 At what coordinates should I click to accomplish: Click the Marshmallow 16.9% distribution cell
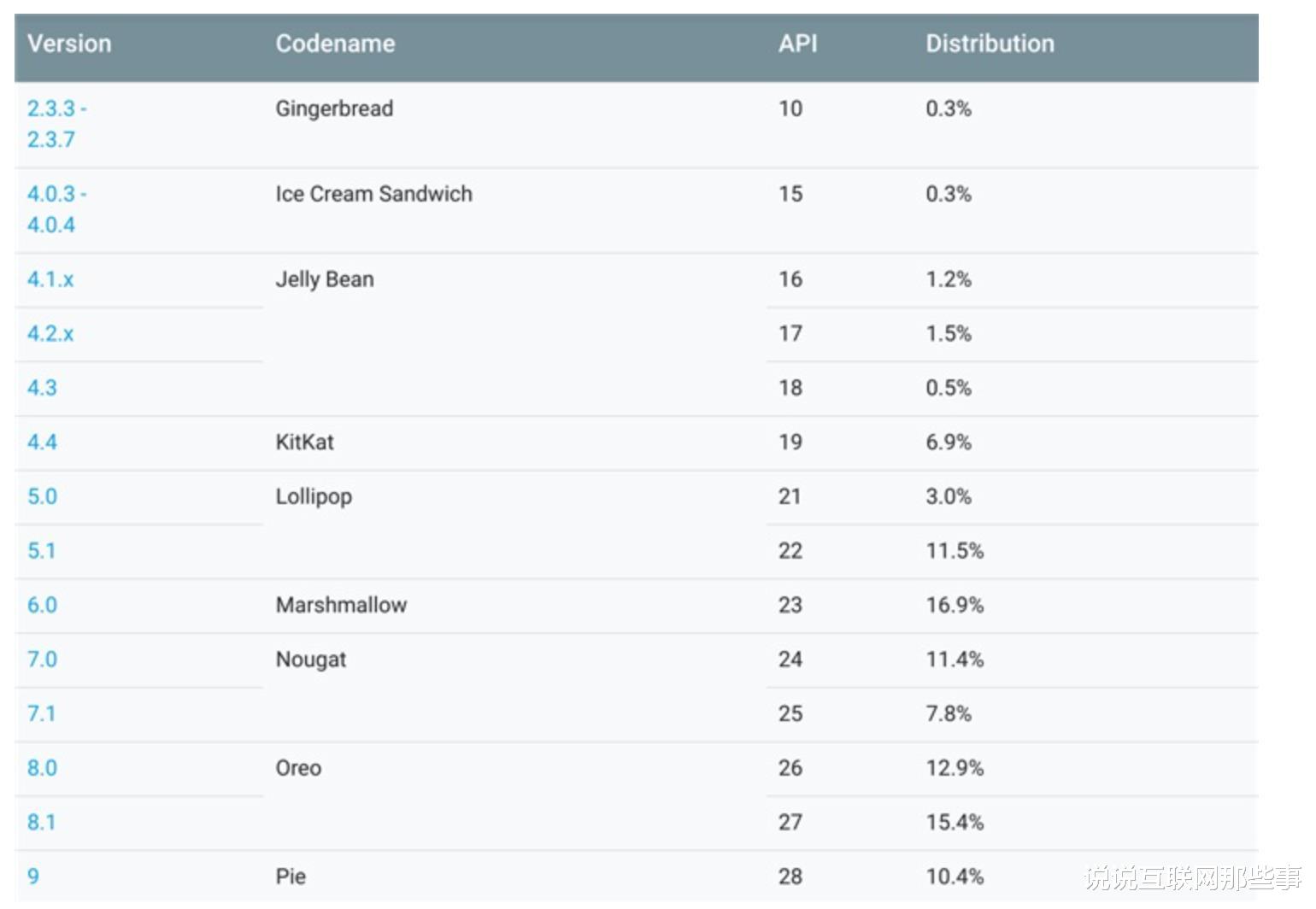point(955,605)
